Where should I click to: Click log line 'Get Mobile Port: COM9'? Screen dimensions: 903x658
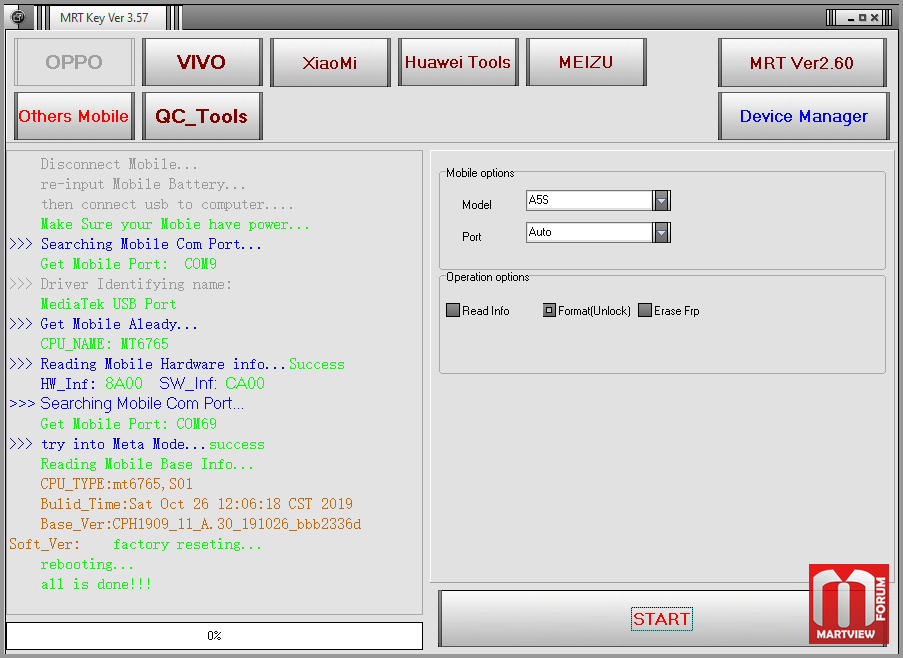pyautogui.click(x=128, y=264)
